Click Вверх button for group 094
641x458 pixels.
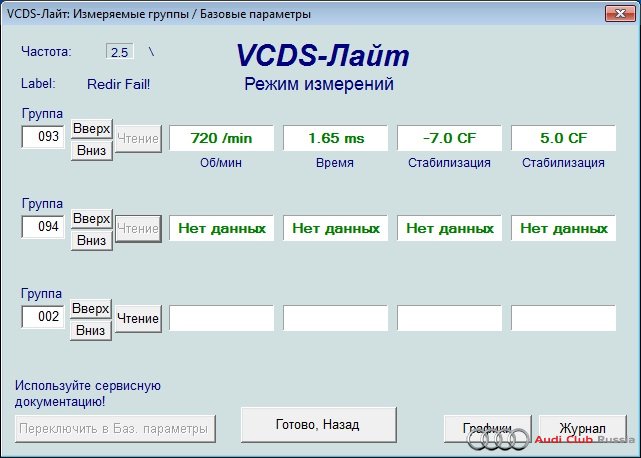[x=92, y=219]
